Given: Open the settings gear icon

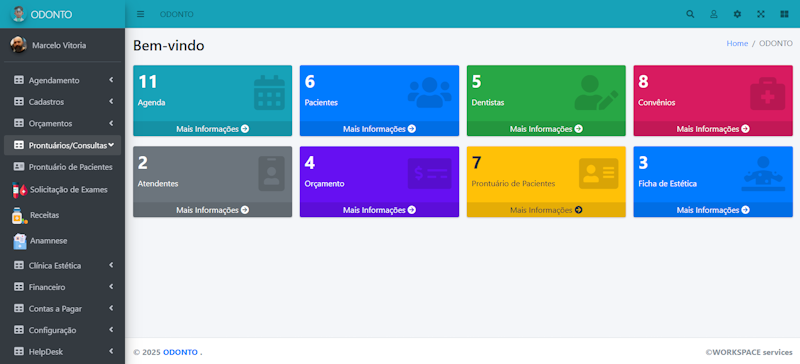Looking at the screenshot, I should (x=737, y=14).
